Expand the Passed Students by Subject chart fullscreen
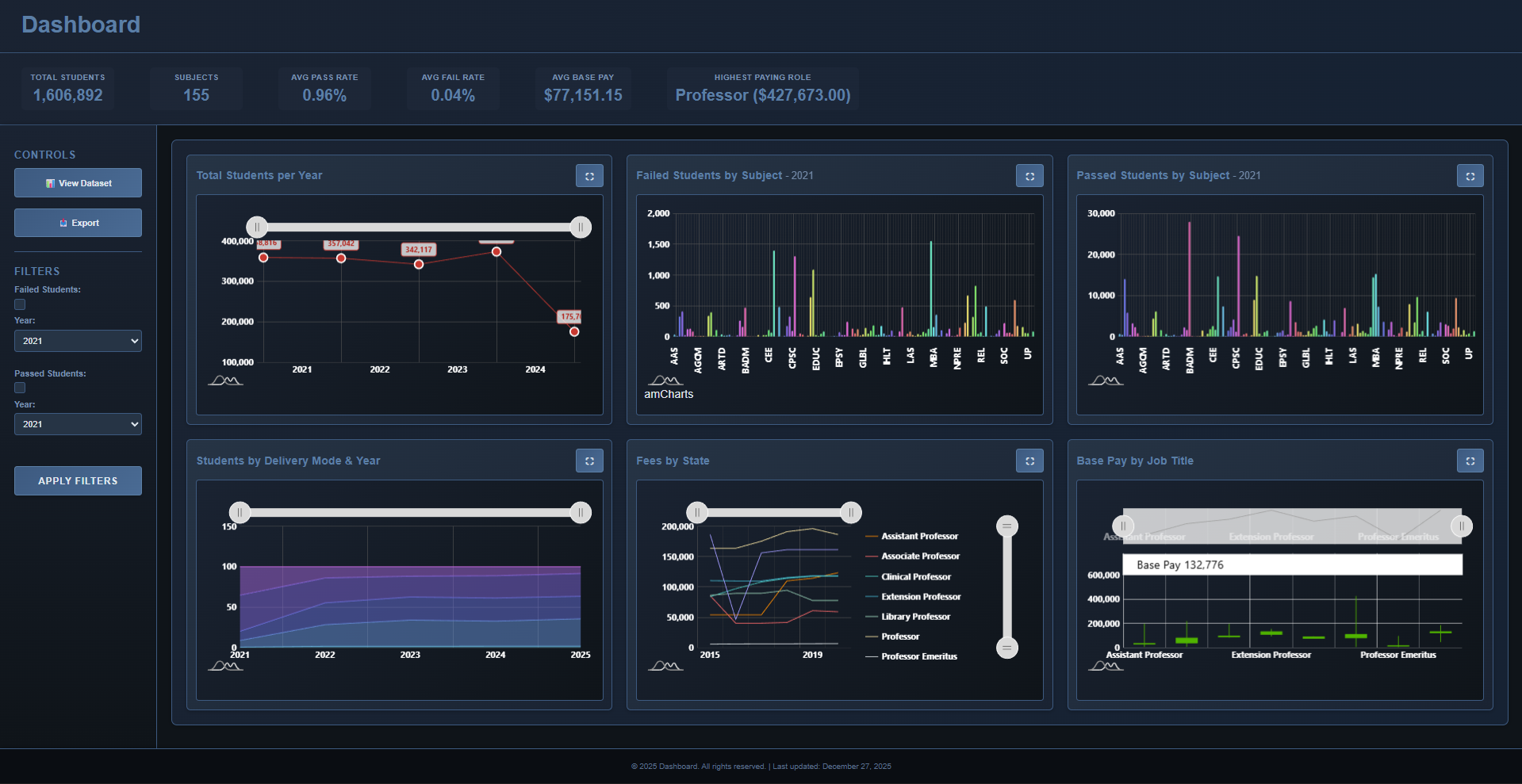Image resolution: width=1522 pixels, height=784 pixels. tap(1470, 176)
